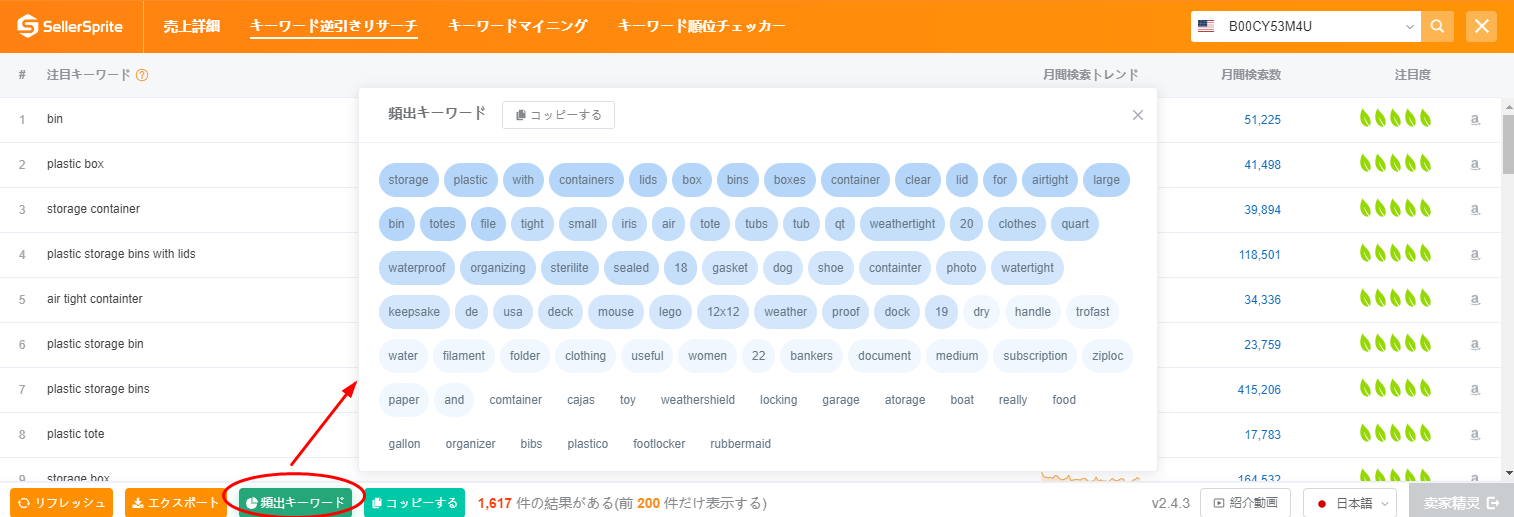Image resolution: width=1514 pixels, height=517 pixels.
Task: Open Amazon icon for plastic storage bins with lids
Action: 1475,254
